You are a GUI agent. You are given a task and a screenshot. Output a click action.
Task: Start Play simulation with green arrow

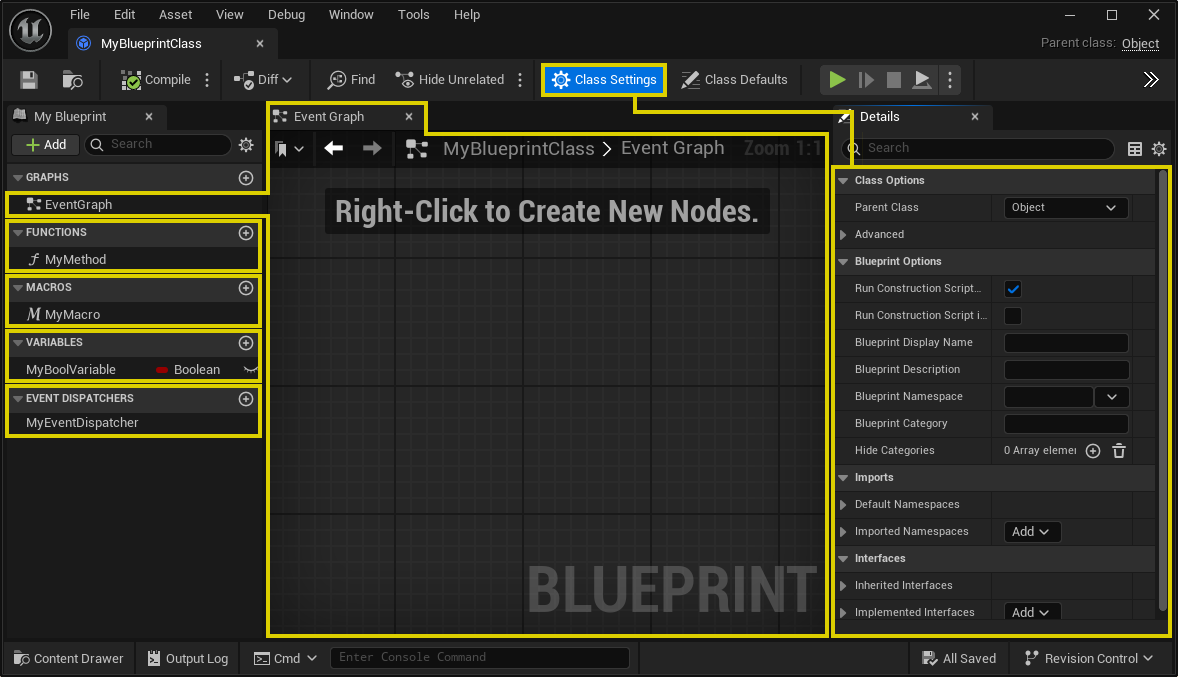tap(837, 80)
